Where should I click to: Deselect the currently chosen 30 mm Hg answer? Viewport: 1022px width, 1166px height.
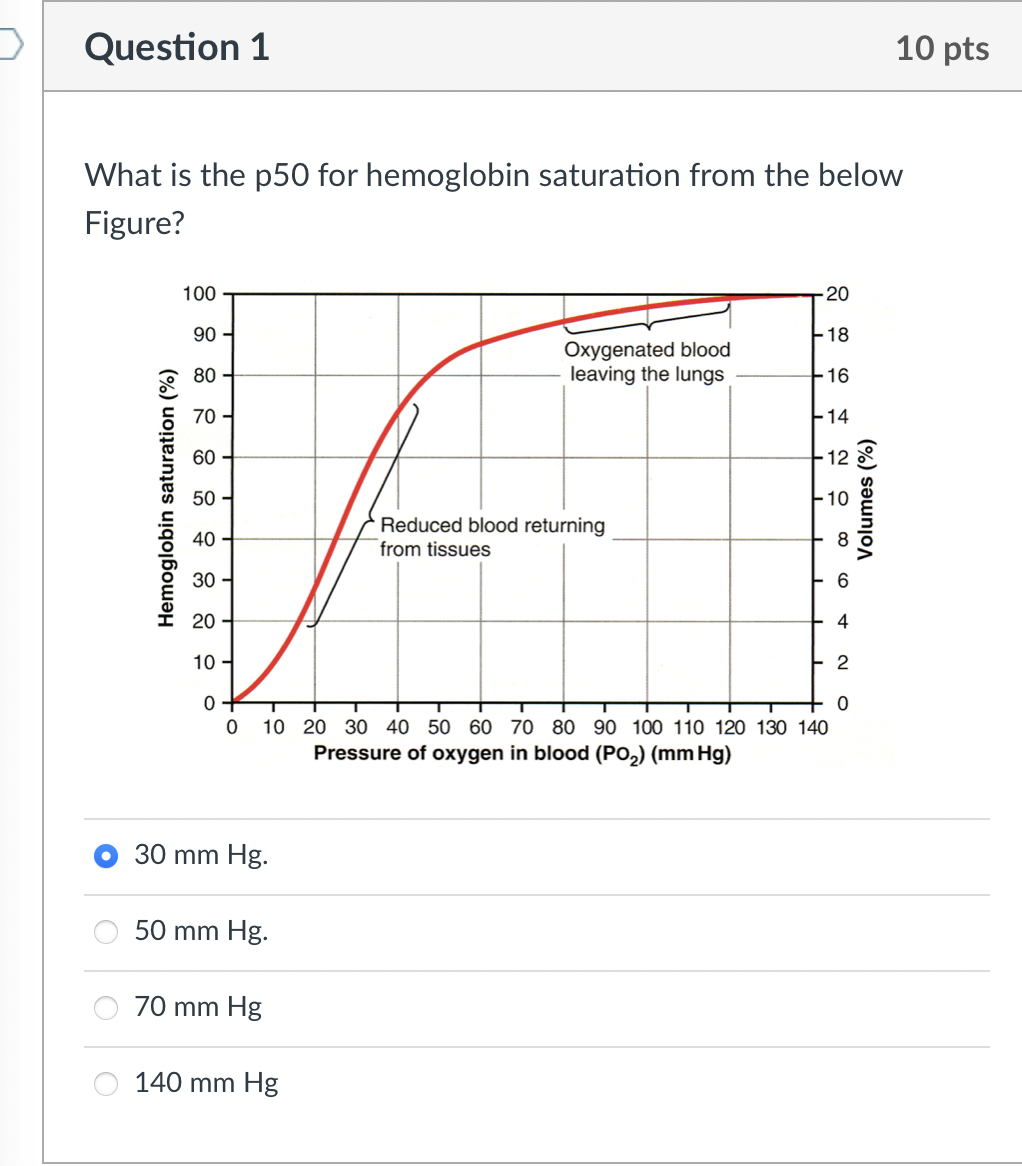click(x=105, y=856)
